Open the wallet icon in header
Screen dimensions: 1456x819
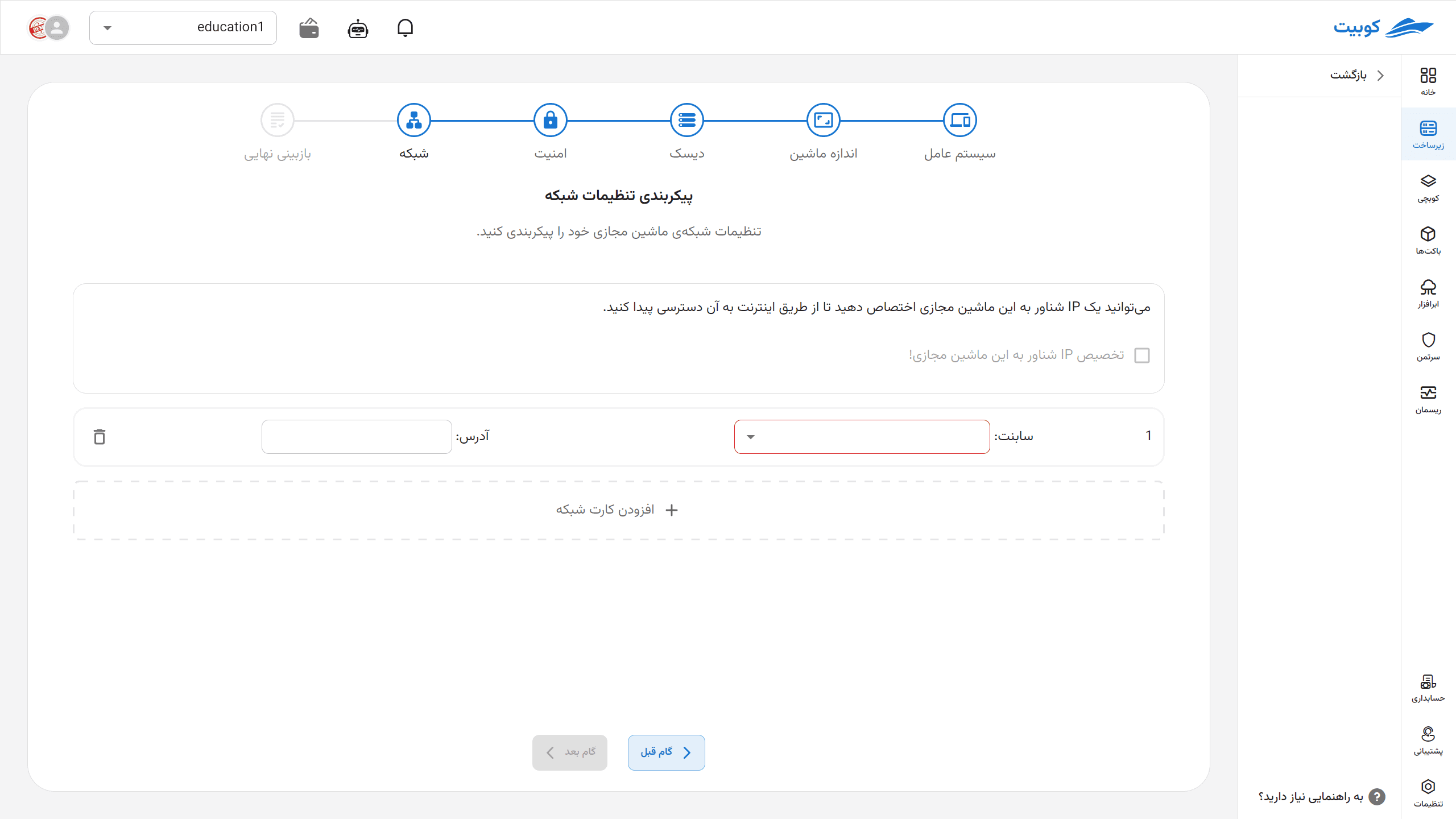309,27
